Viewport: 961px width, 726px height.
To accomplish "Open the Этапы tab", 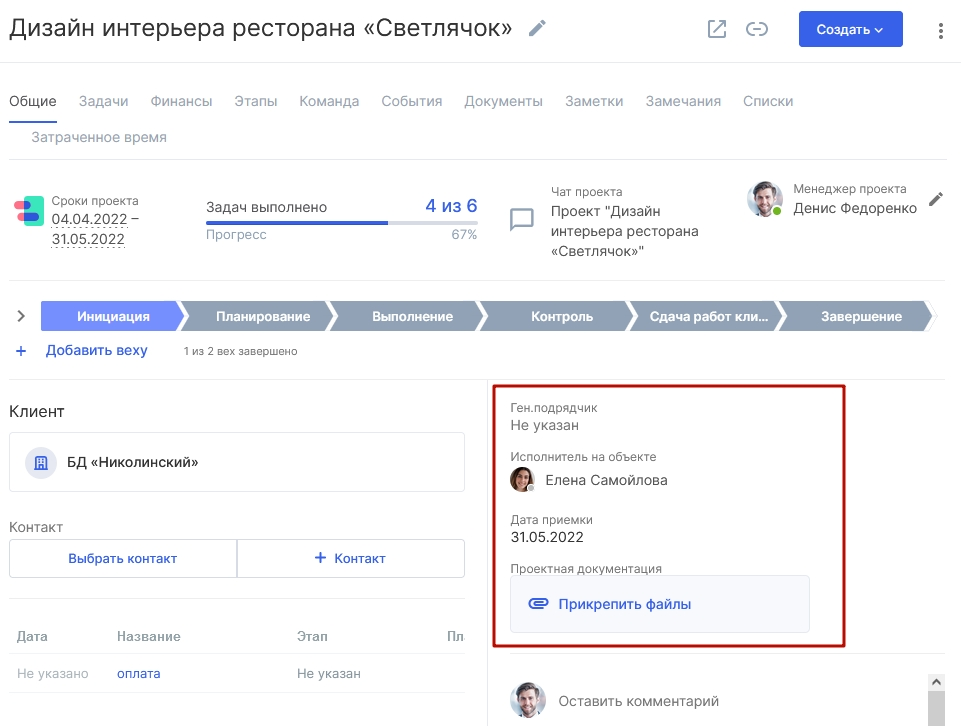I will click(x=256, y=101).
